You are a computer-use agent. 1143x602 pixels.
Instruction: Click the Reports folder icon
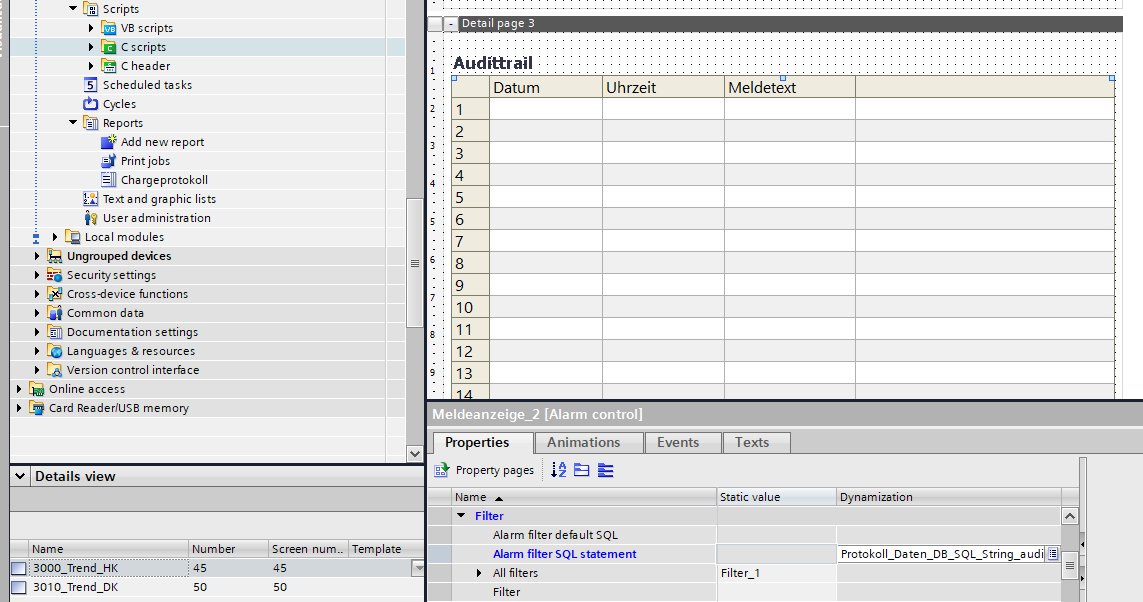(x=90, y=122)
